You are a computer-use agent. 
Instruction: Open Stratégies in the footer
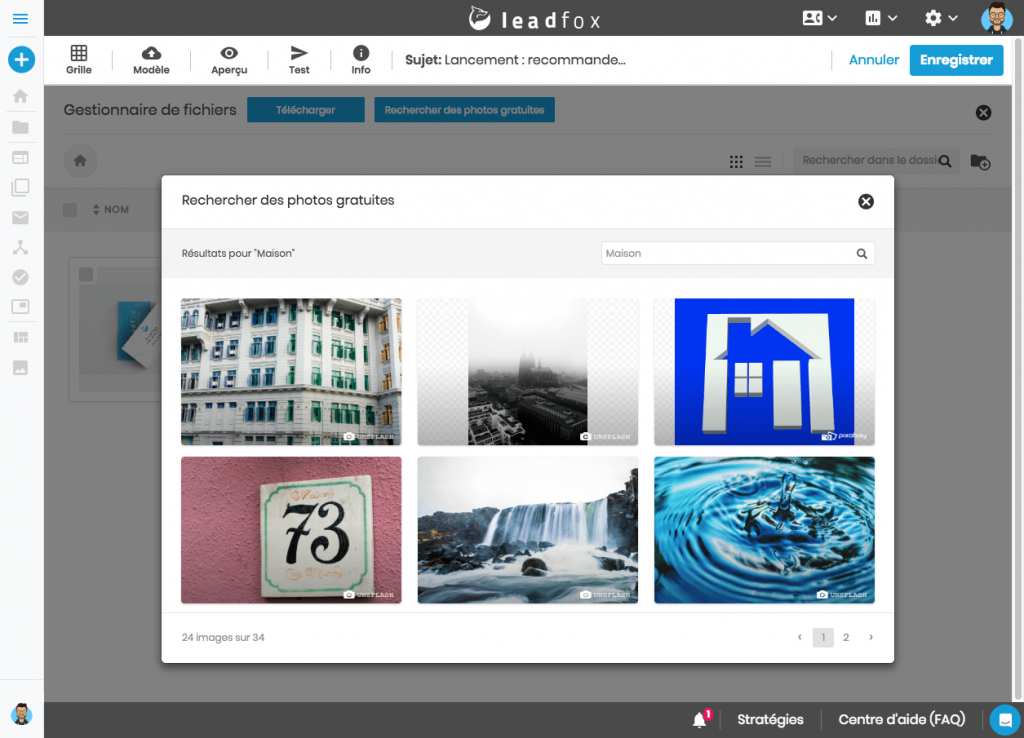tap(770, 719)
